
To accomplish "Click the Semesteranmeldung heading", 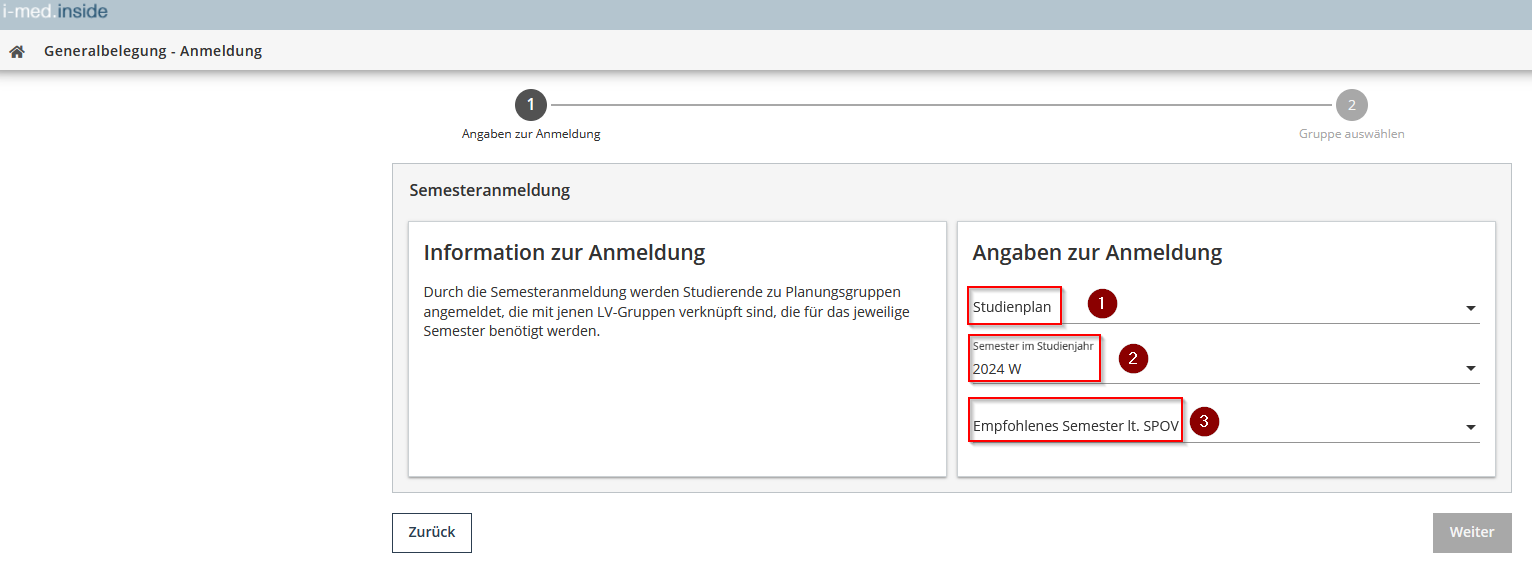I will coord(490,190).
